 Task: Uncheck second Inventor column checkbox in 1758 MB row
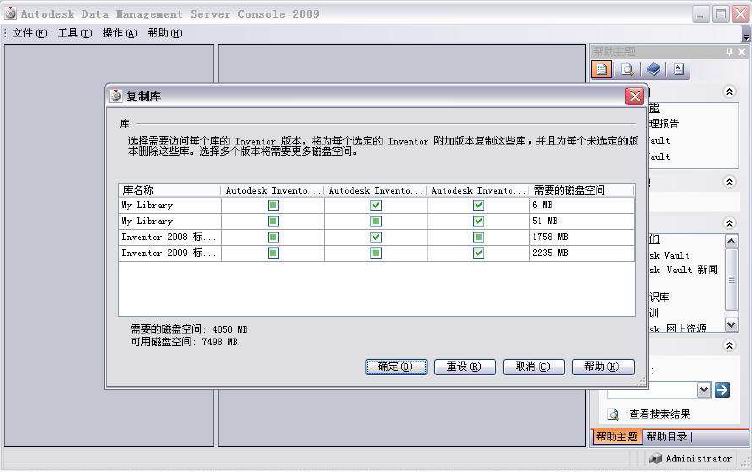pyautogui.click(x=376, y=237)
